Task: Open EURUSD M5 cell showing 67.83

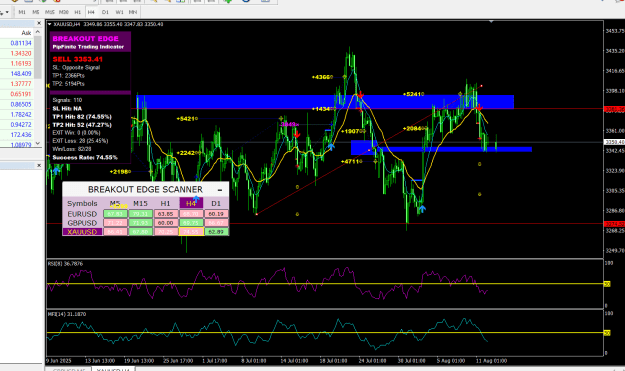Action: (115, 214)
